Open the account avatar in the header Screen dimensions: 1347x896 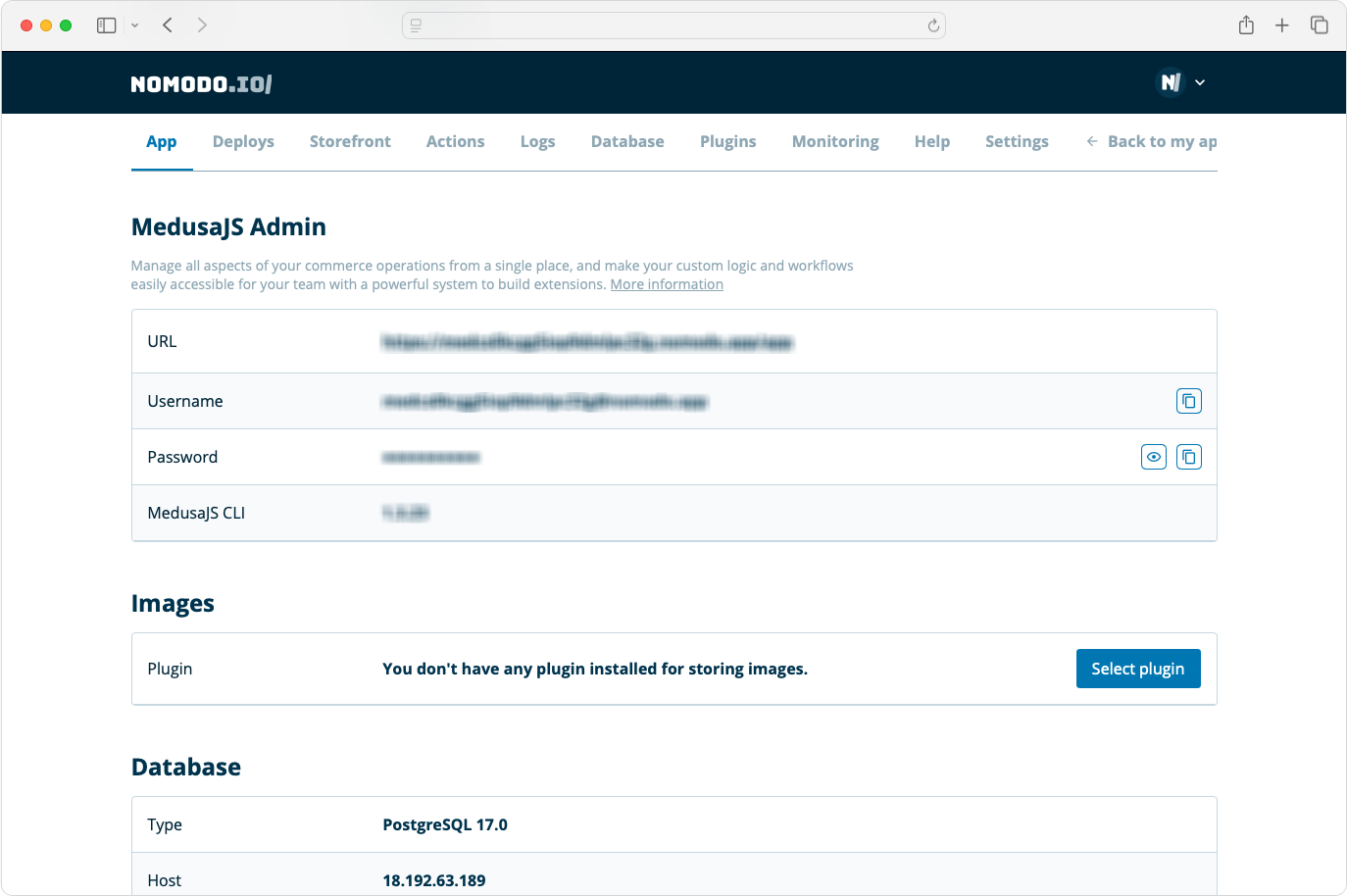coord(1169,82)
